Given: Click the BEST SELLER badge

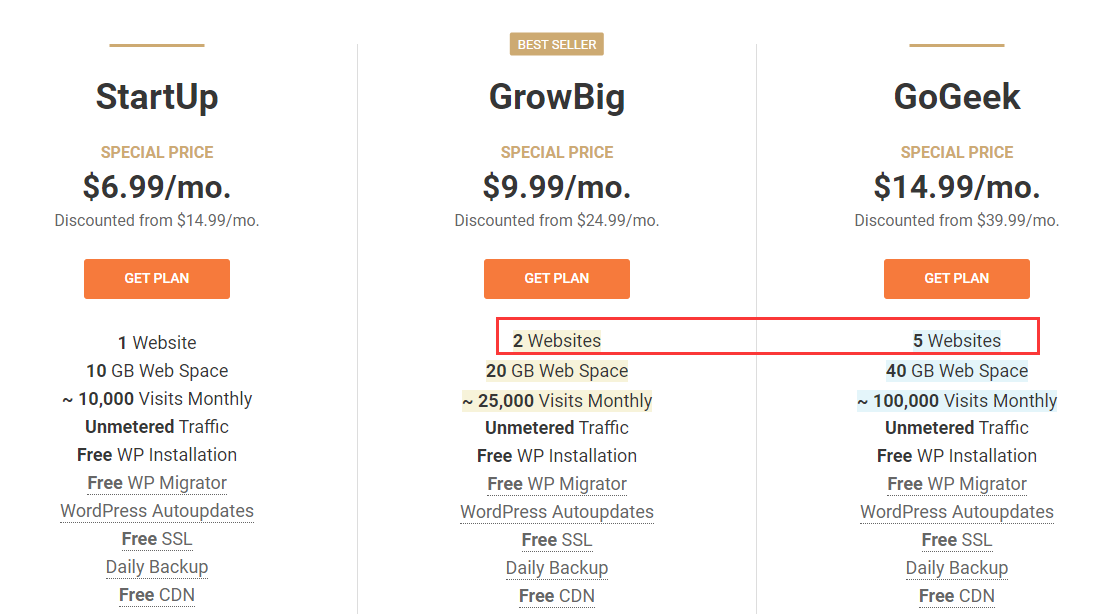Looking at the screenshot, I should click(557, 45).
